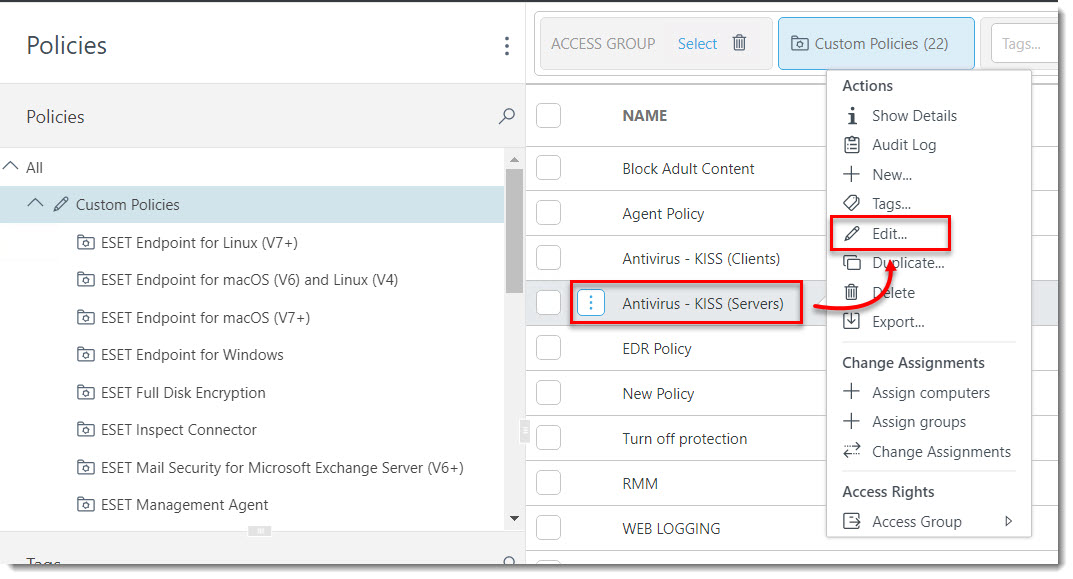This screenshot has height=579, width=1073.
Task: Click the search icon in the Tags section
Action: click(509, 561)
